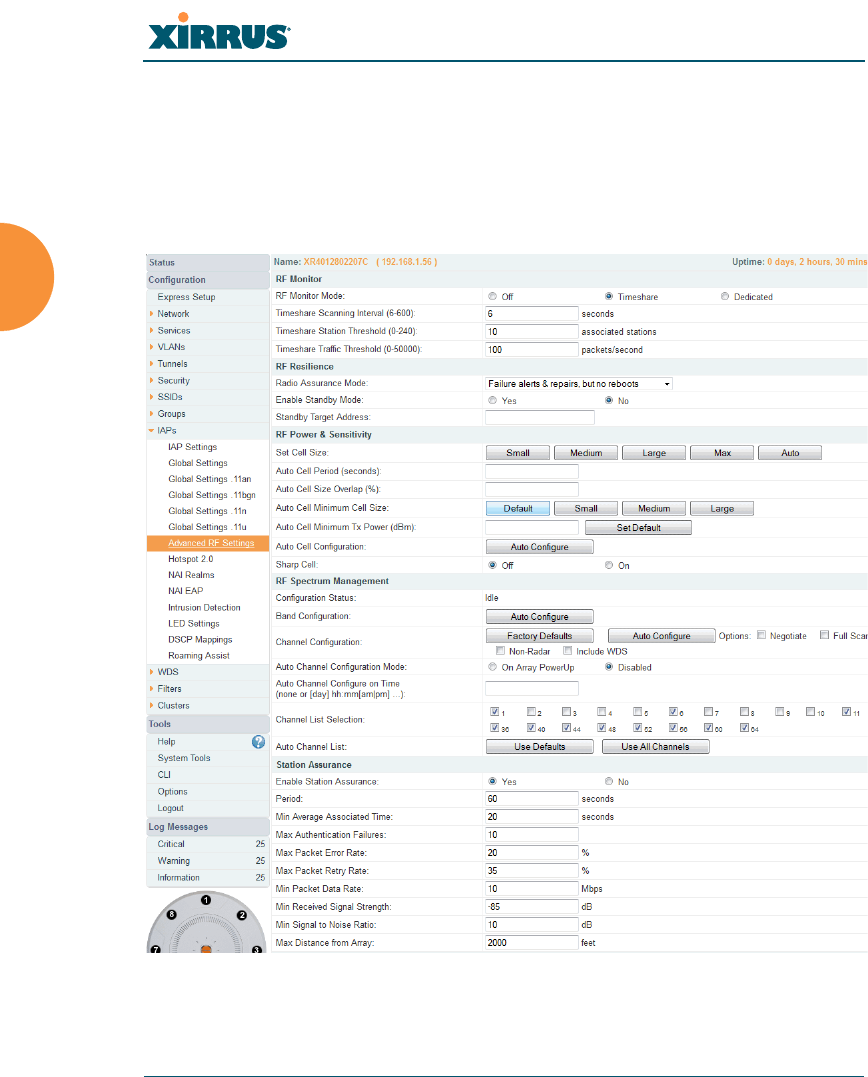
Task: Check the Negotiate option
Action: click(761, 635)
